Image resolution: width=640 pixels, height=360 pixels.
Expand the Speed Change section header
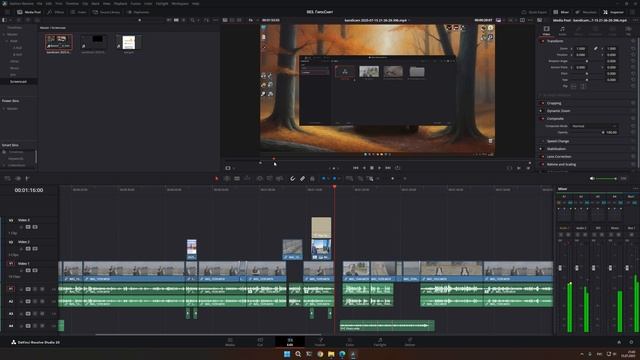coord(558,141)
